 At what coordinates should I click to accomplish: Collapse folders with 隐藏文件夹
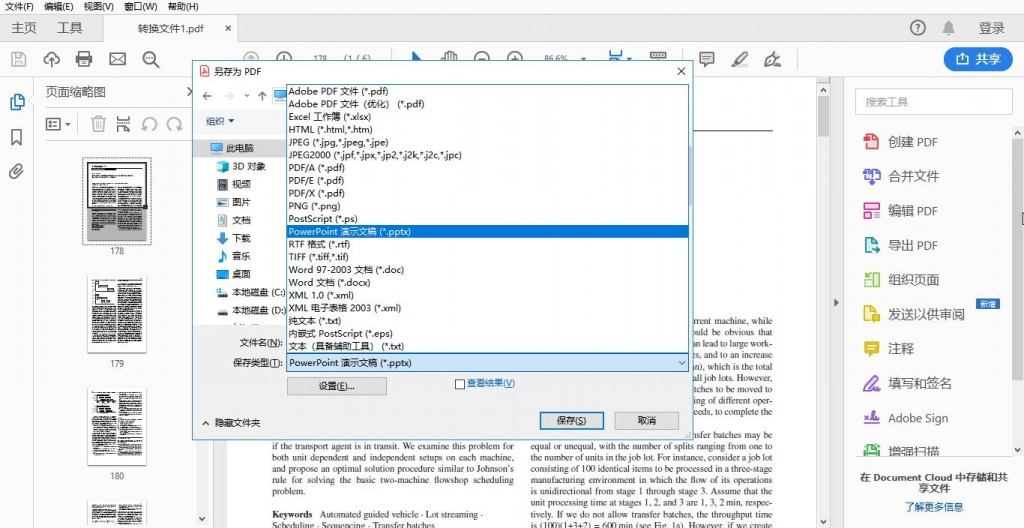coord(231,423)
